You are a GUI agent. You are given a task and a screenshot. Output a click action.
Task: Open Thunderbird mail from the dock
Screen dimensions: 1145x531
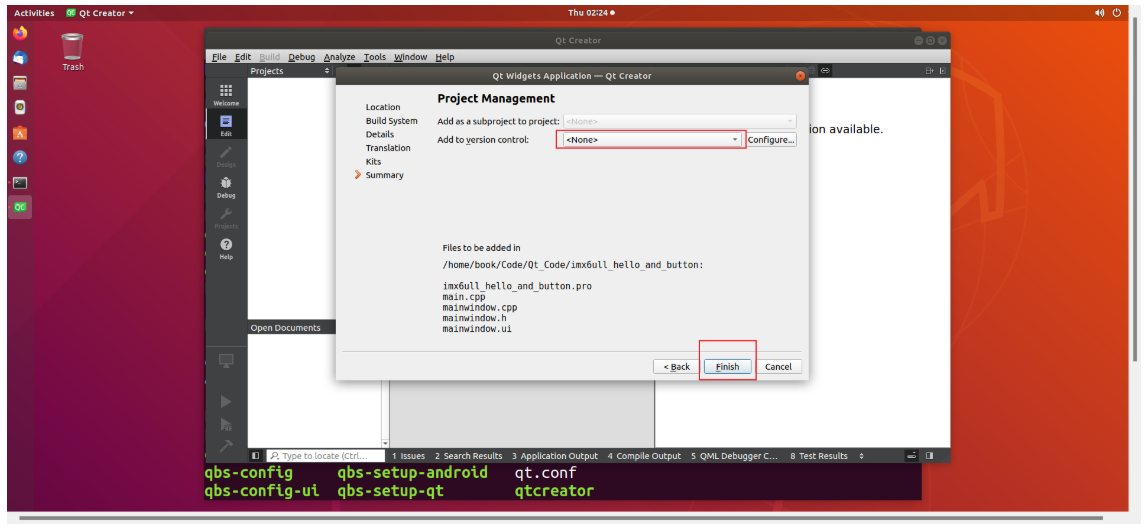pyautogui.click(x=20, y=58)
